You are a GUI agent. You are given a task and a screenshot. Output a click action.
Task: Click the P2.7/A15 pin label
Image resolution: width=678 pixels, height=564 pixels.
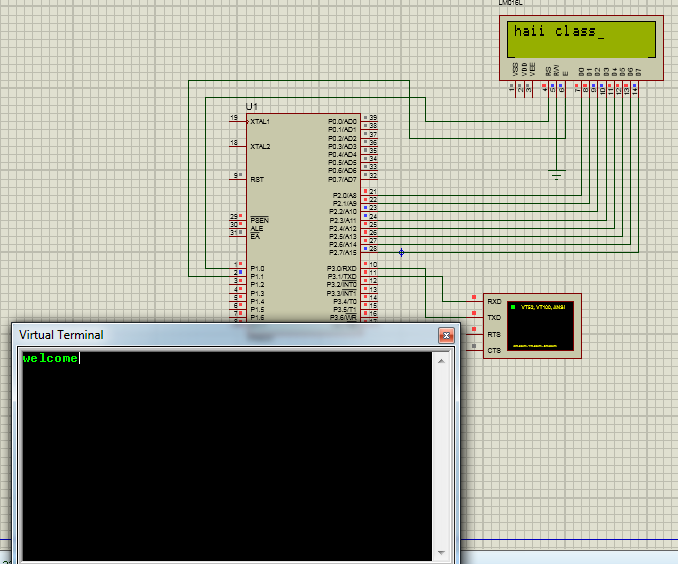(343, 253)
